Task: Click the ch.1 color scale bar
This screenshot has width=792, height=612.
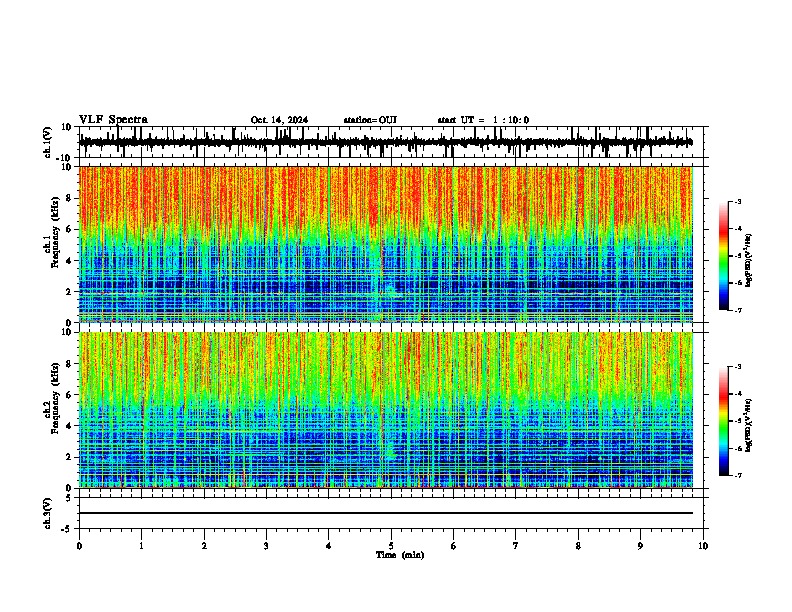Action: pyautogui.click(x=724, y=256)
